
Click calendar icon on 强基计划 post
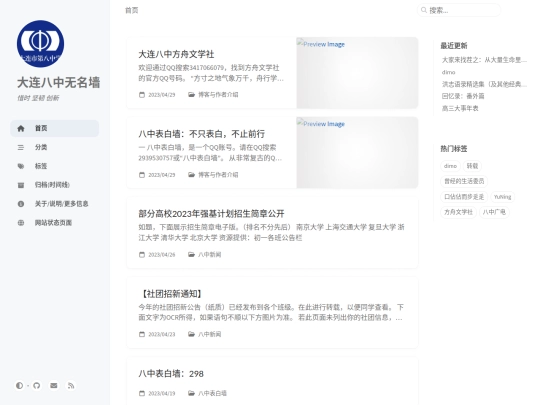[142, 255]
